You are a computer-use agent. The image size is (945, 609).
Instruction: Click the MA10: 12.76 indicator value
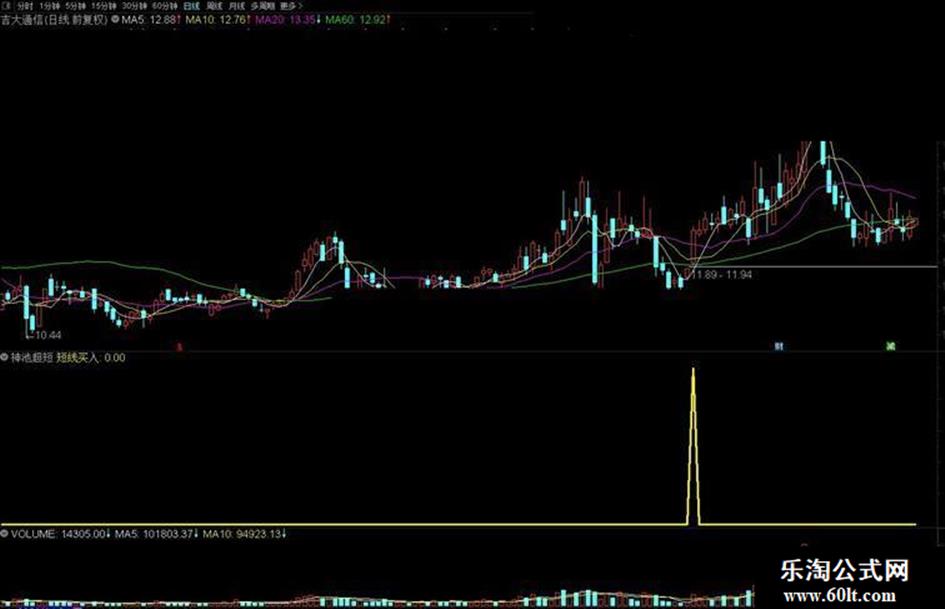tap(218, 19)
